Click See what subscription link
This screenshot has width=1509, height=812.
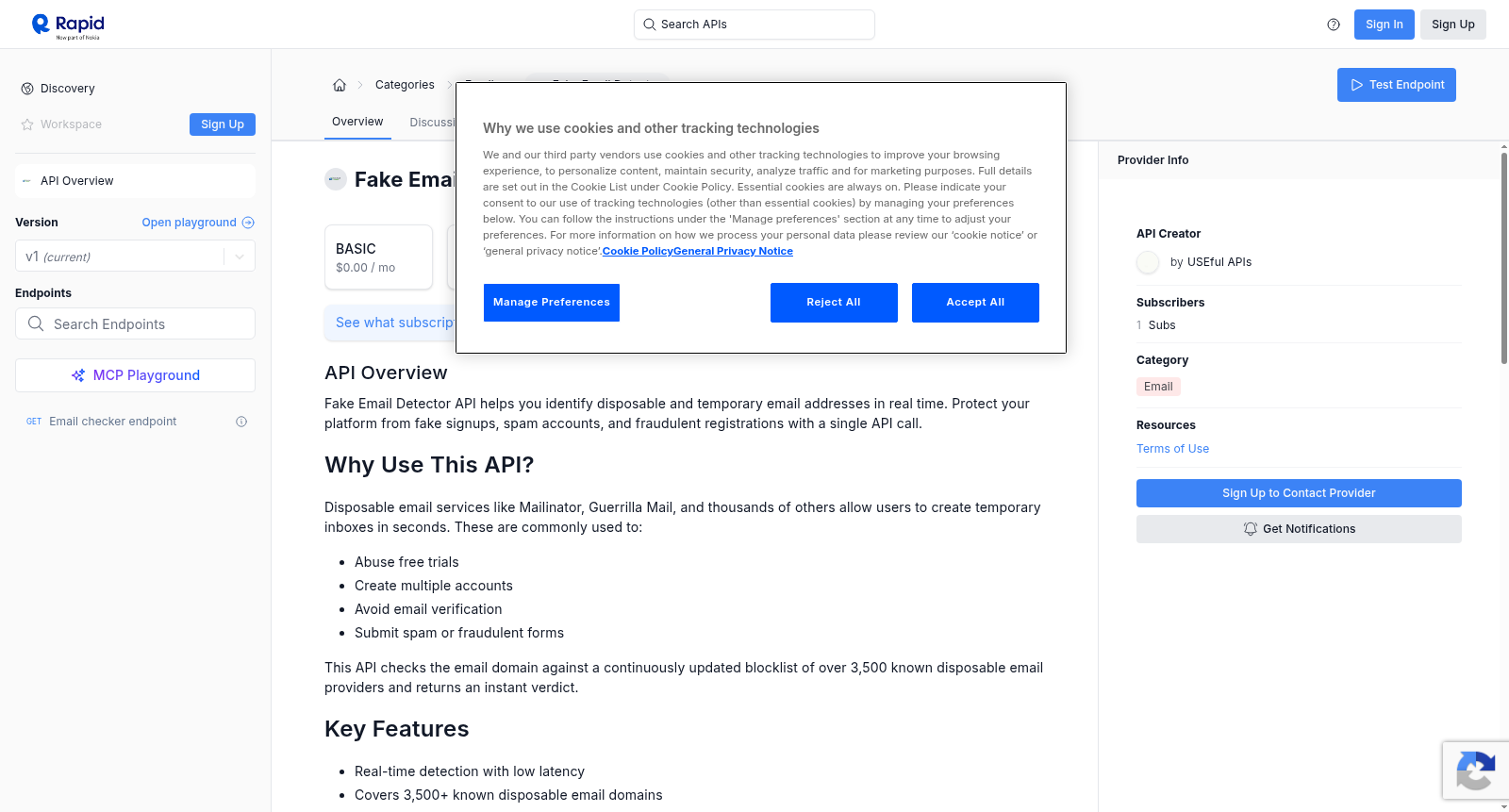click(394, 323)
